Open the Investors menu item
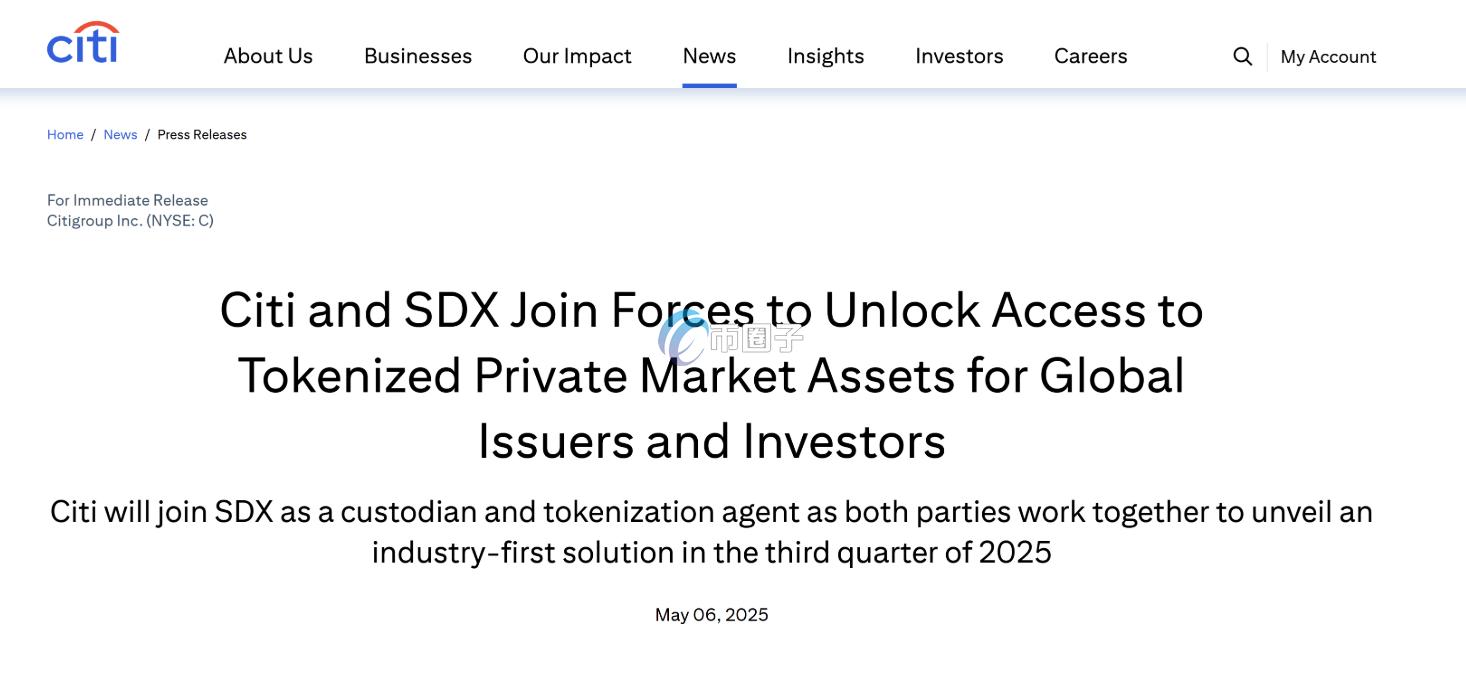The height and width of the screenshot is (676, 1466). (959, 56)
